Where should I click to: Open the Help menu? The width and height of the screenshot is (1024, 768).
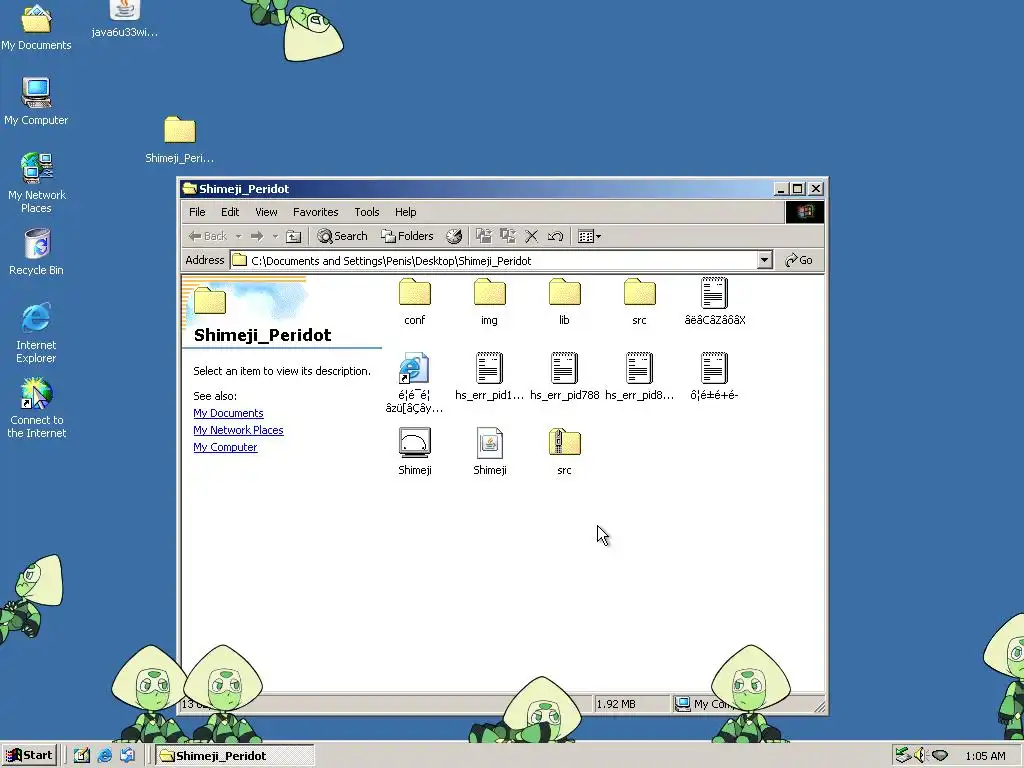406,212
